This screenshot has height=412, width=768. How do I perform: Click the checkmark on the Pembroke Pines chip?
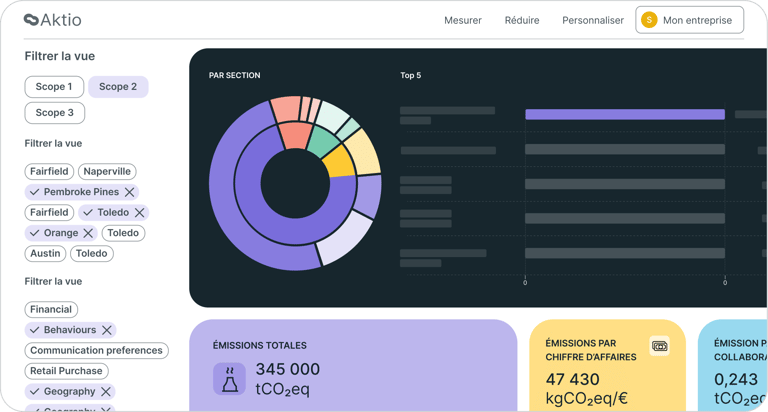click(x=34, y=192)
